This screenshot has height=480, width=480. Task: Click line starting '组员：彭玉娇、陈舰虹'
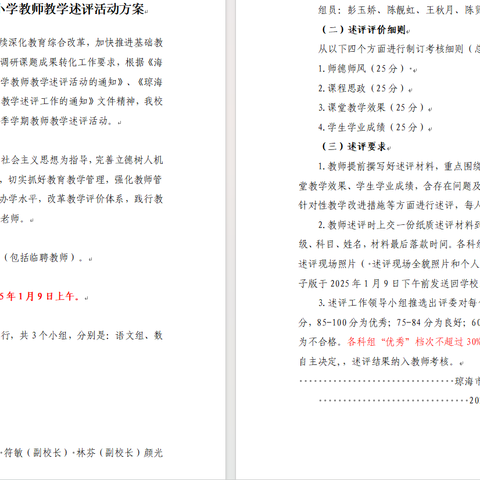(399, 10)
